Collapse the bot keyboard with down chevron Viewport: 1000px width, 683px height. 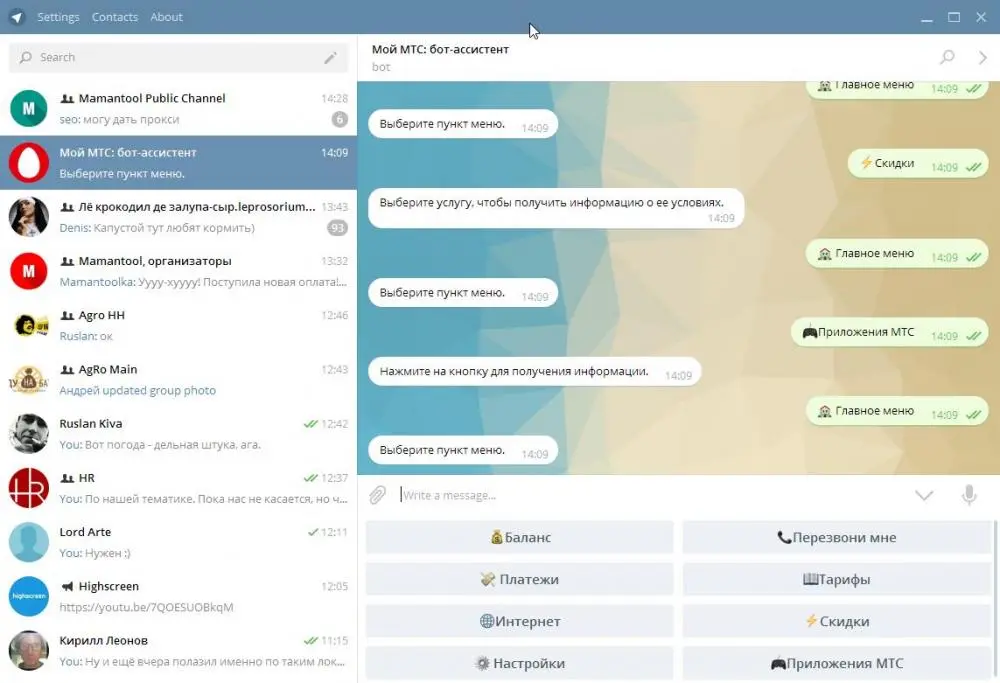click(x=924, y=495)
